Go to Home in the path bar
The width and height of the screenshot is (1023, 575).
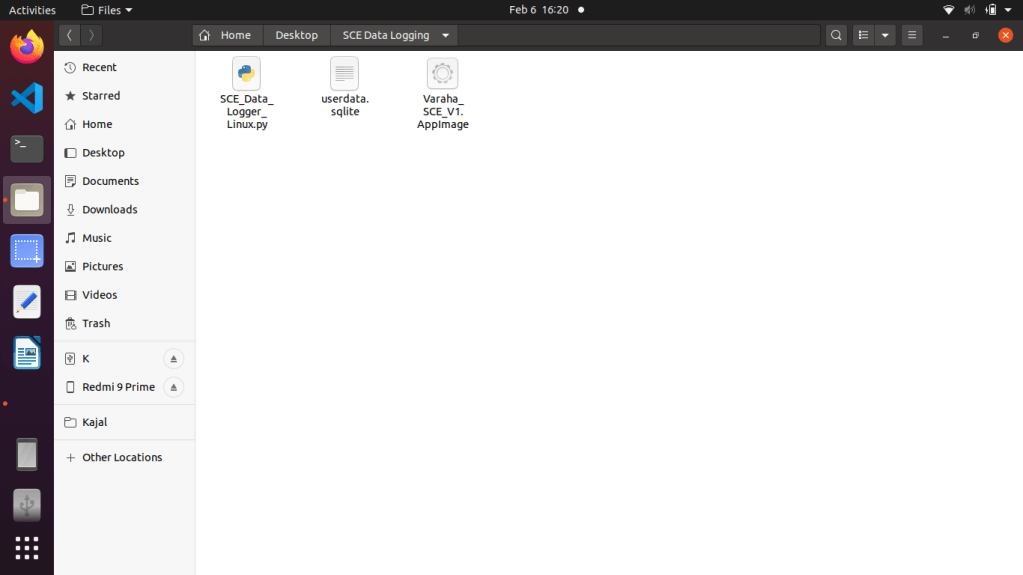pos(226,35)
